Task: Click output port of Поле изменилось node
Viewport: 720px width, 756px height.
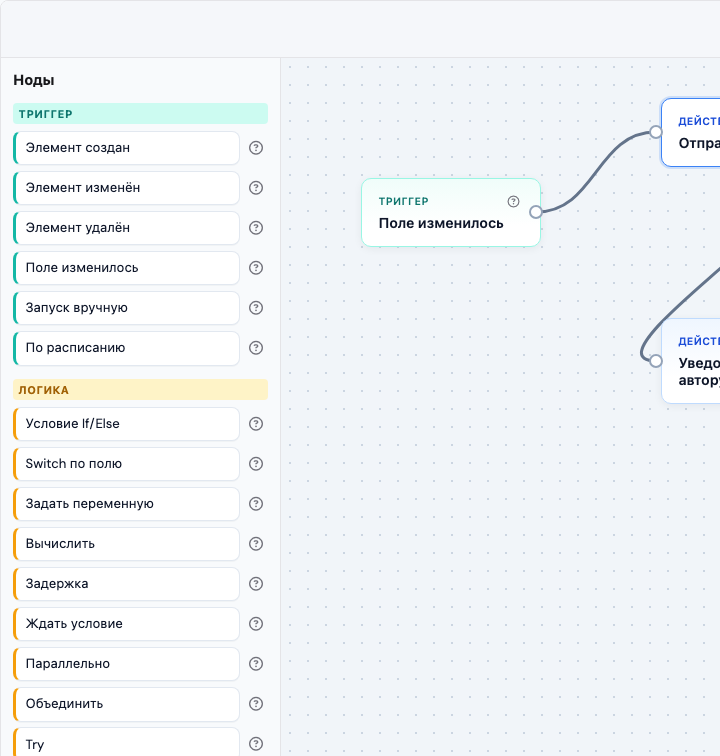Action: [x=536, y=212]
